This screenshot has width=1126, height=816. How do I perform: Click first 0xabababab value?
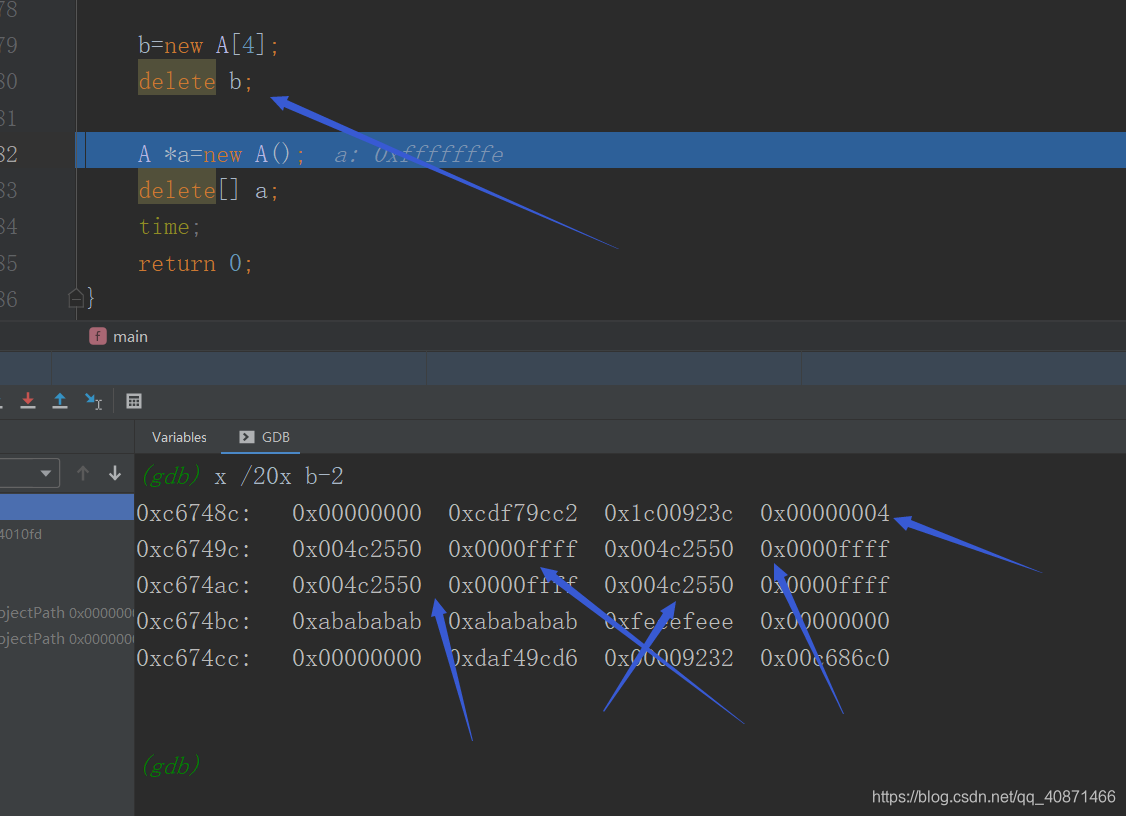point(357,621)
